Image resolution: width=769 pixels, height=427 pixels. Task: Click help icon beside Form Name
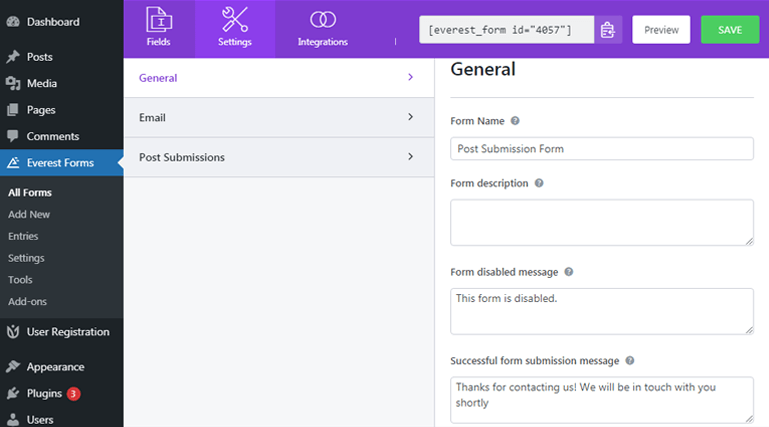click(x=515, y=121)
